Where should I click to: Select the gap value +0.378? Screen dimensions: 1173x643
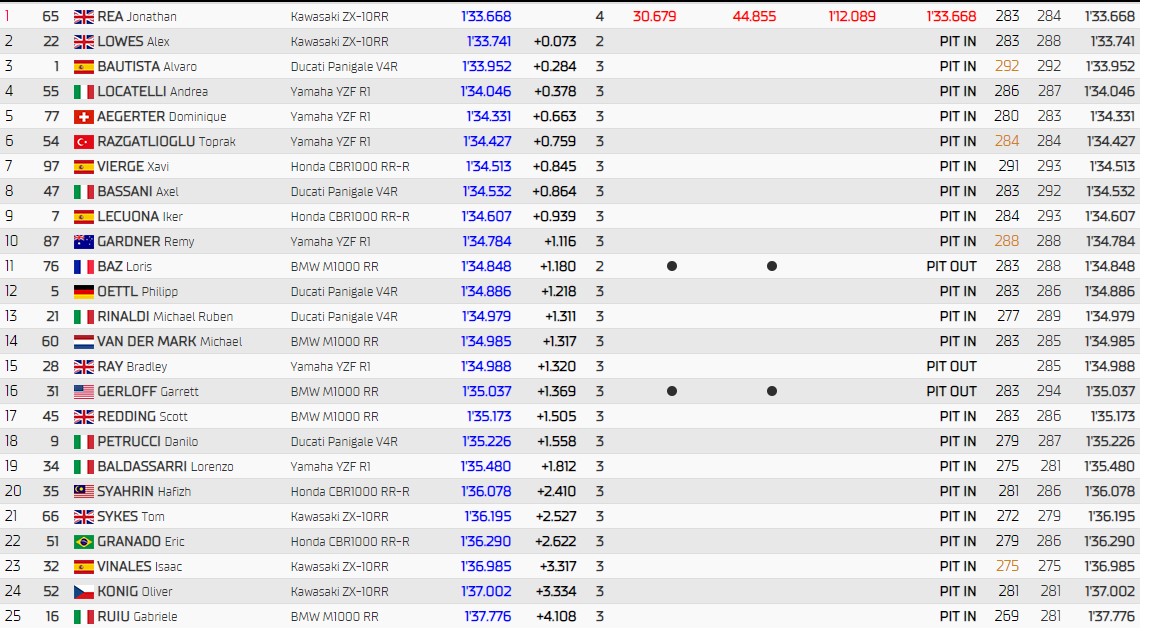(554, 92)
